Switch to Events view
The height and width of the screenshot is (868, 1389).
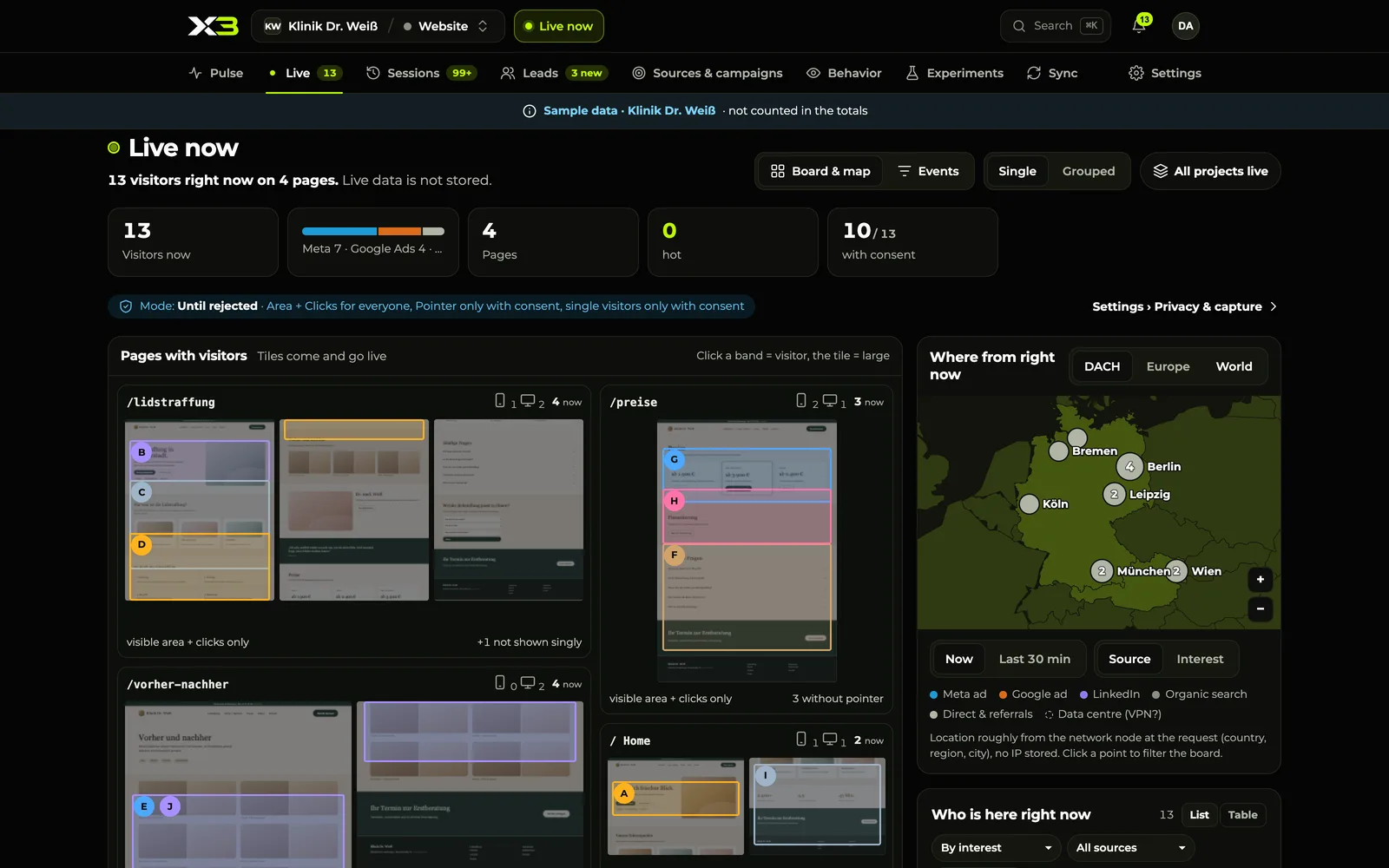pos(928,171)
